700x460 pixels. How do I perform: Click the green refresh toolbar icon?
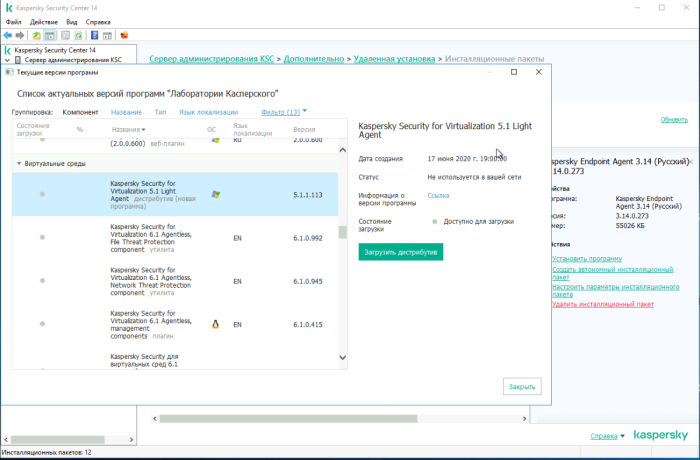[79, 35]
